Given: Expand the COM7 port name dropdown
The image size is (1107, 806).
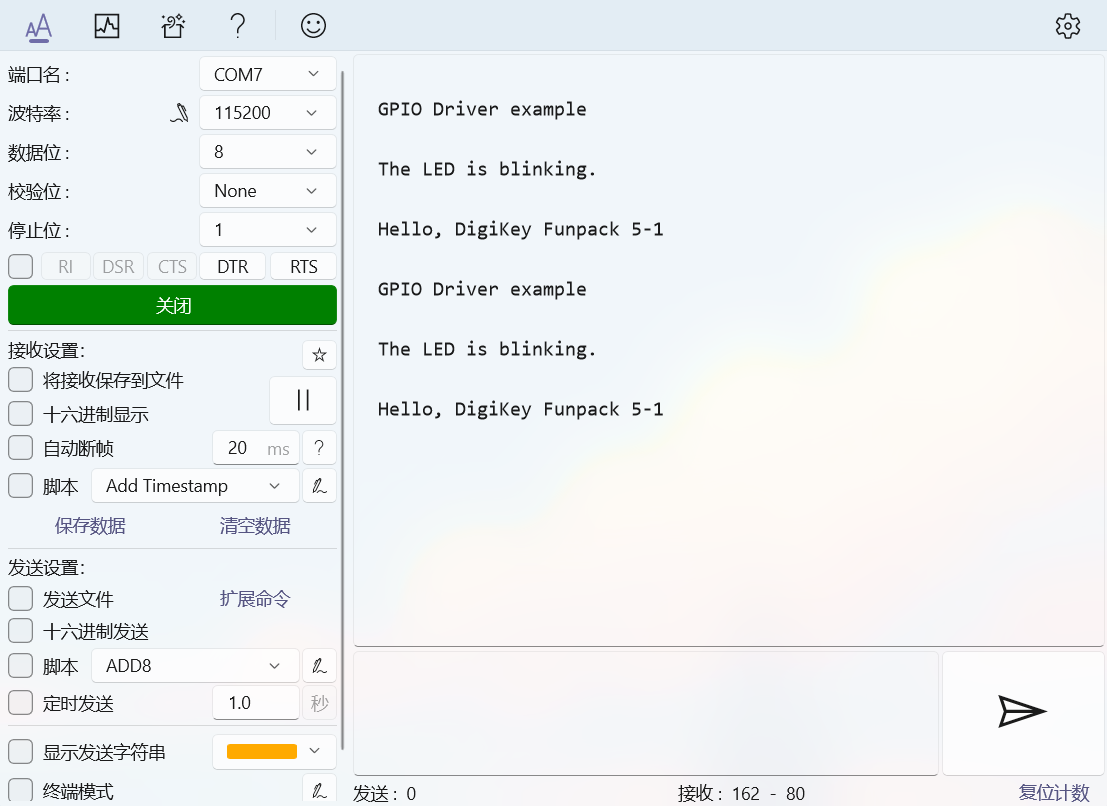Looking at the screenshot, I should point(267,74).
